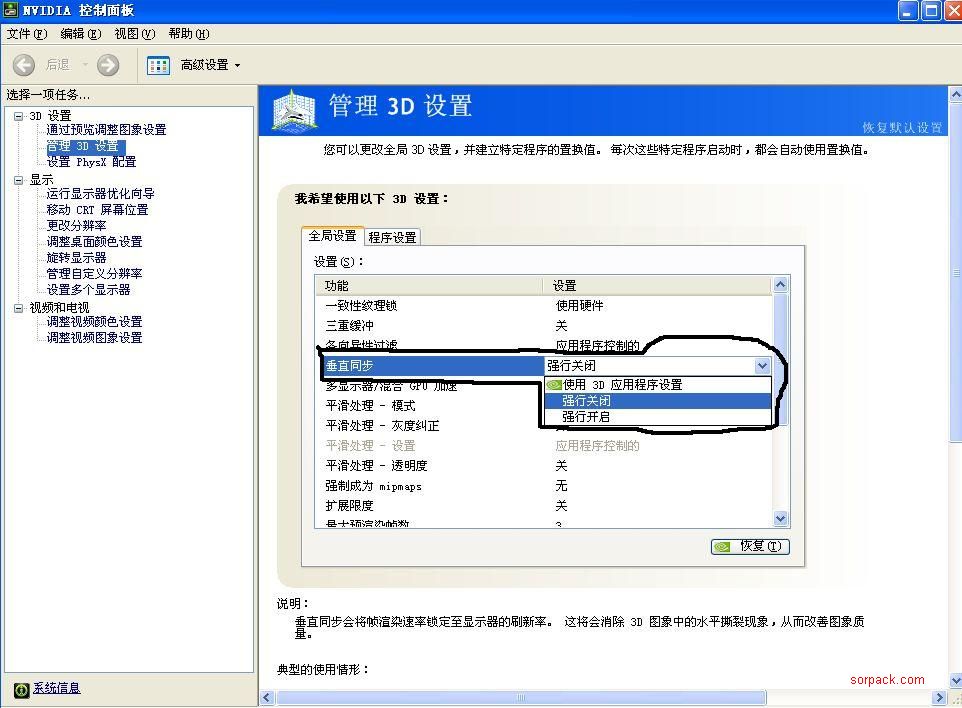
Task: Choose 使用 3D 应用程序设置 option
Action: point(621,384)
